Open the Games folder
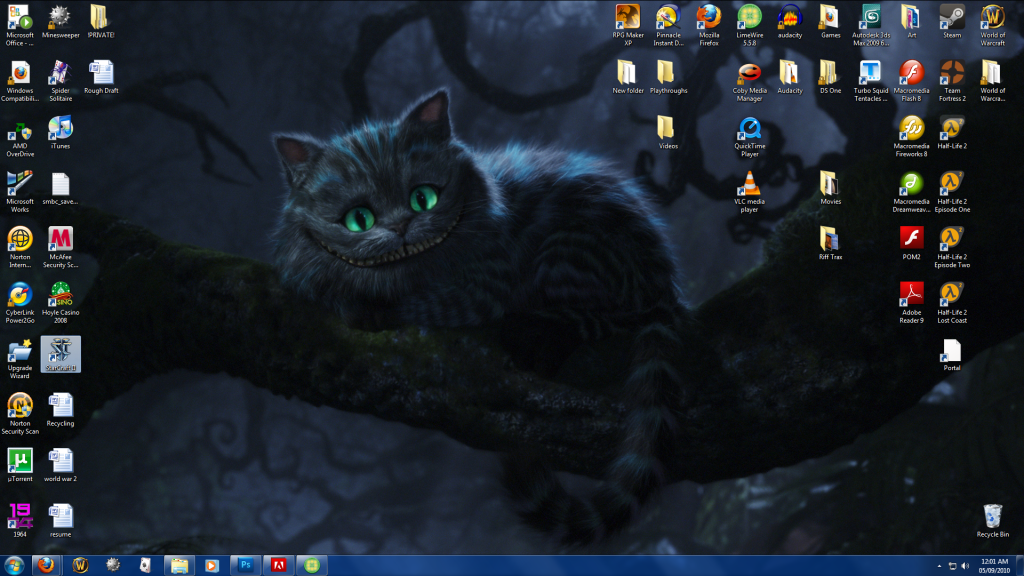The width and height of the screenshot is (1024, 576). pyautogui.click(x=830, y=21)
